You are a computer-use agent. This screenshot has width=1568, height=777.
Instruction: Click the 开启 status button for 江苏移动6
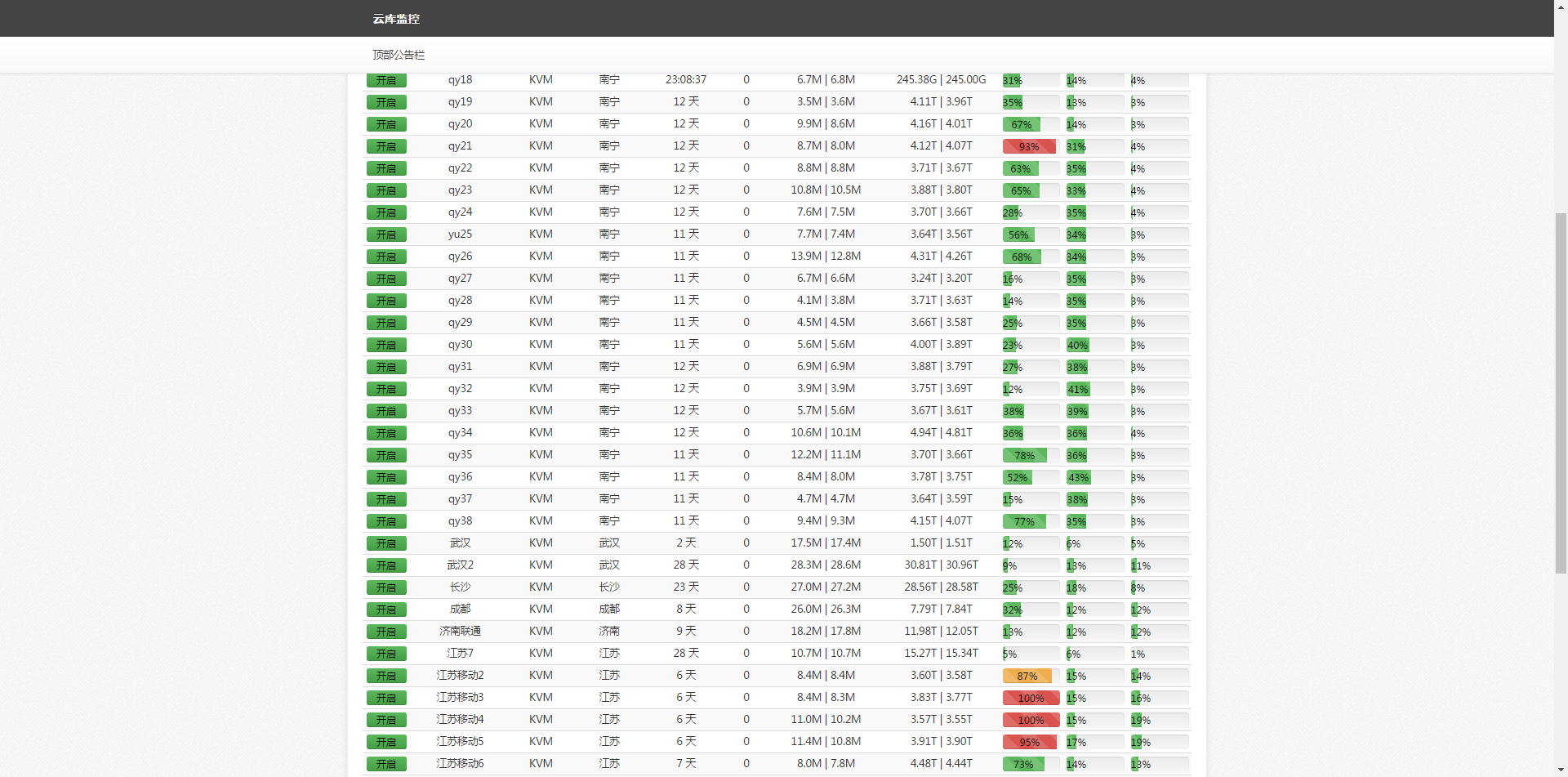pyautogui.click(x=386, y=764)
